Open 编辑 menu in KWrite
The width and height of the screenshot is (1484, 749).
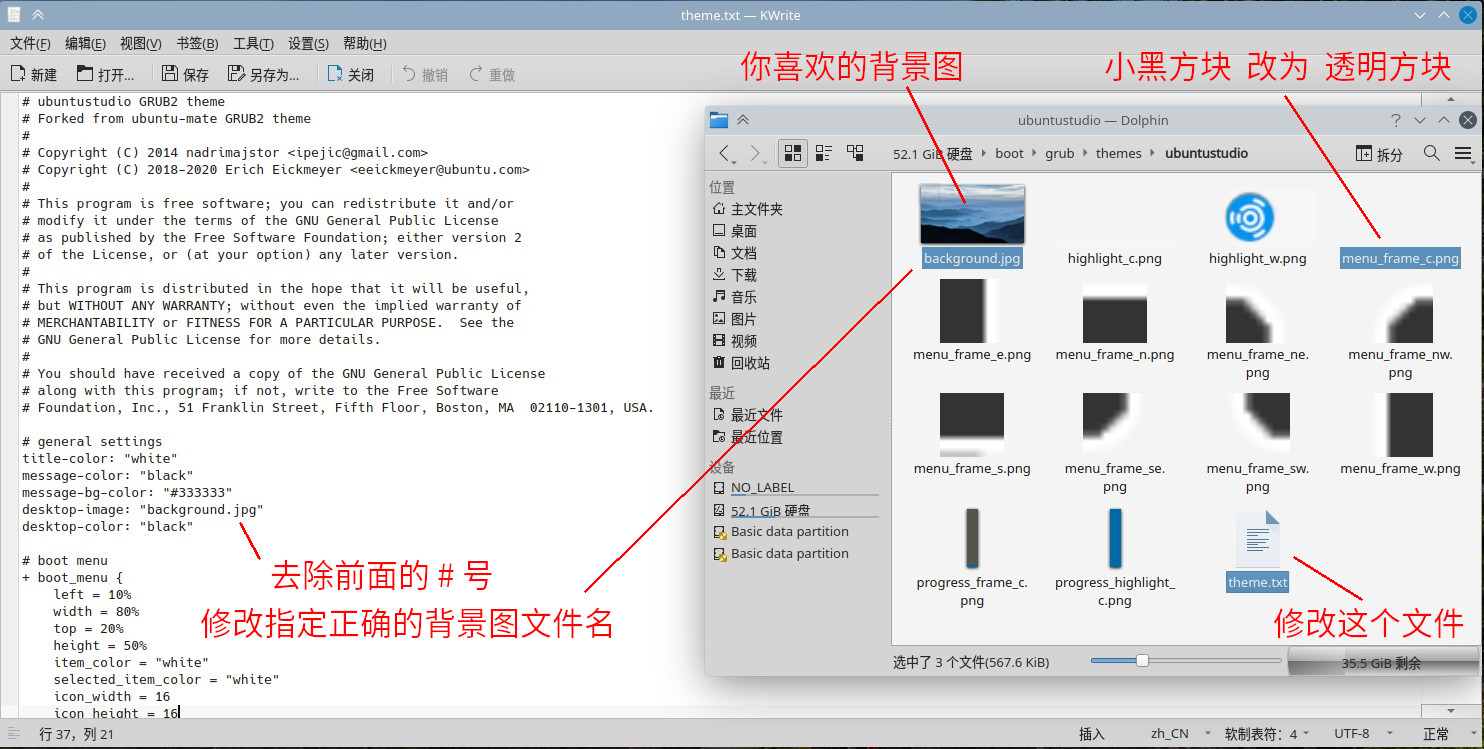click(x=85, y=43)
